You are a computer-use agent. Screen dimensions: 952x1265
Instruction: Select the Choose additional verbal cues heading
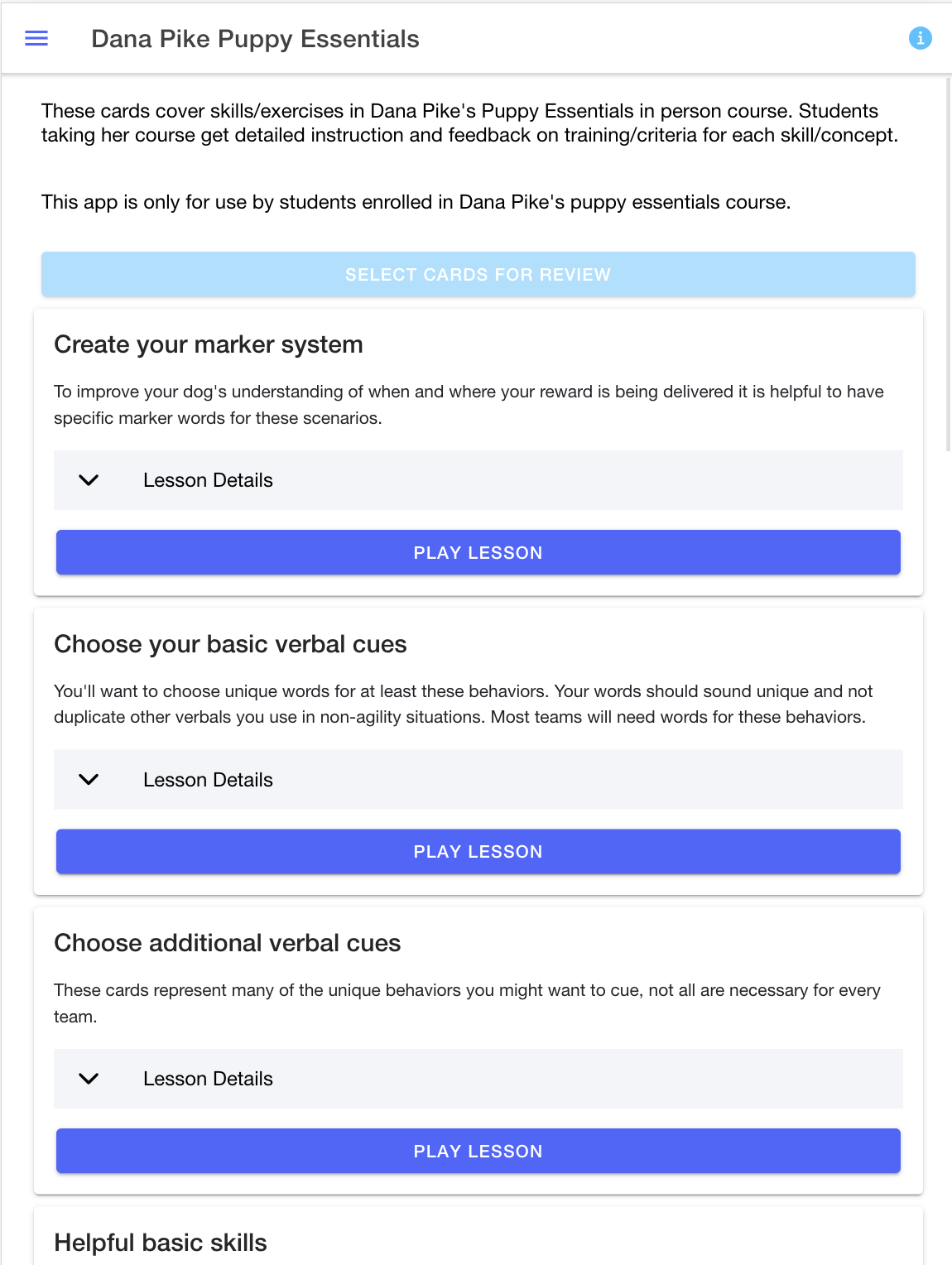227,943
